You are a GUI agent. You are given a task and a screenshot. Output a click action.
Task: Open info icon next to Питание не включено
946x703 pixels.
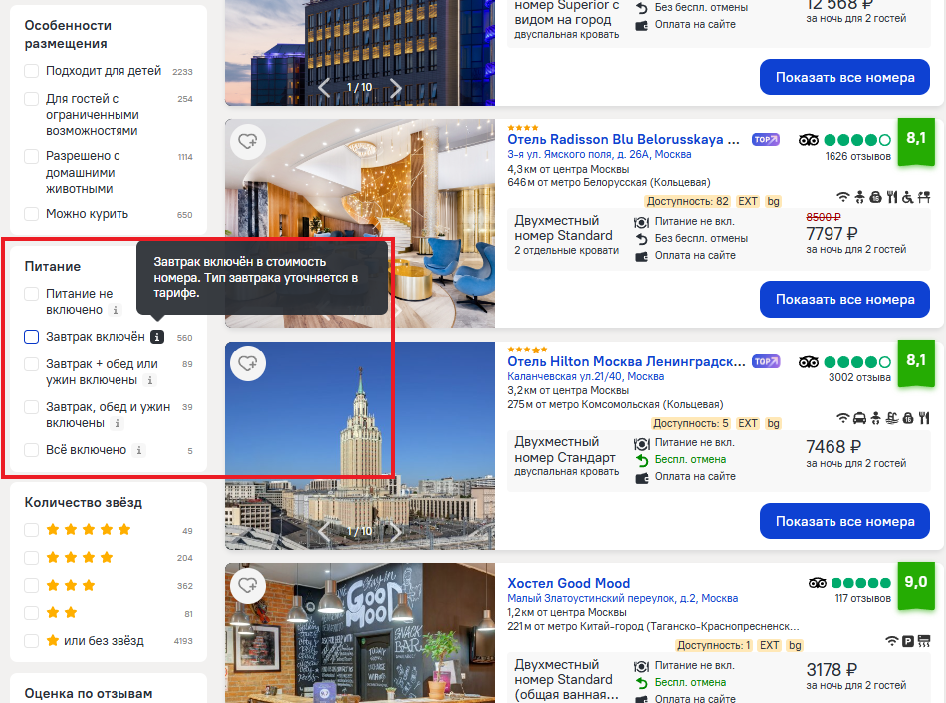116,310
